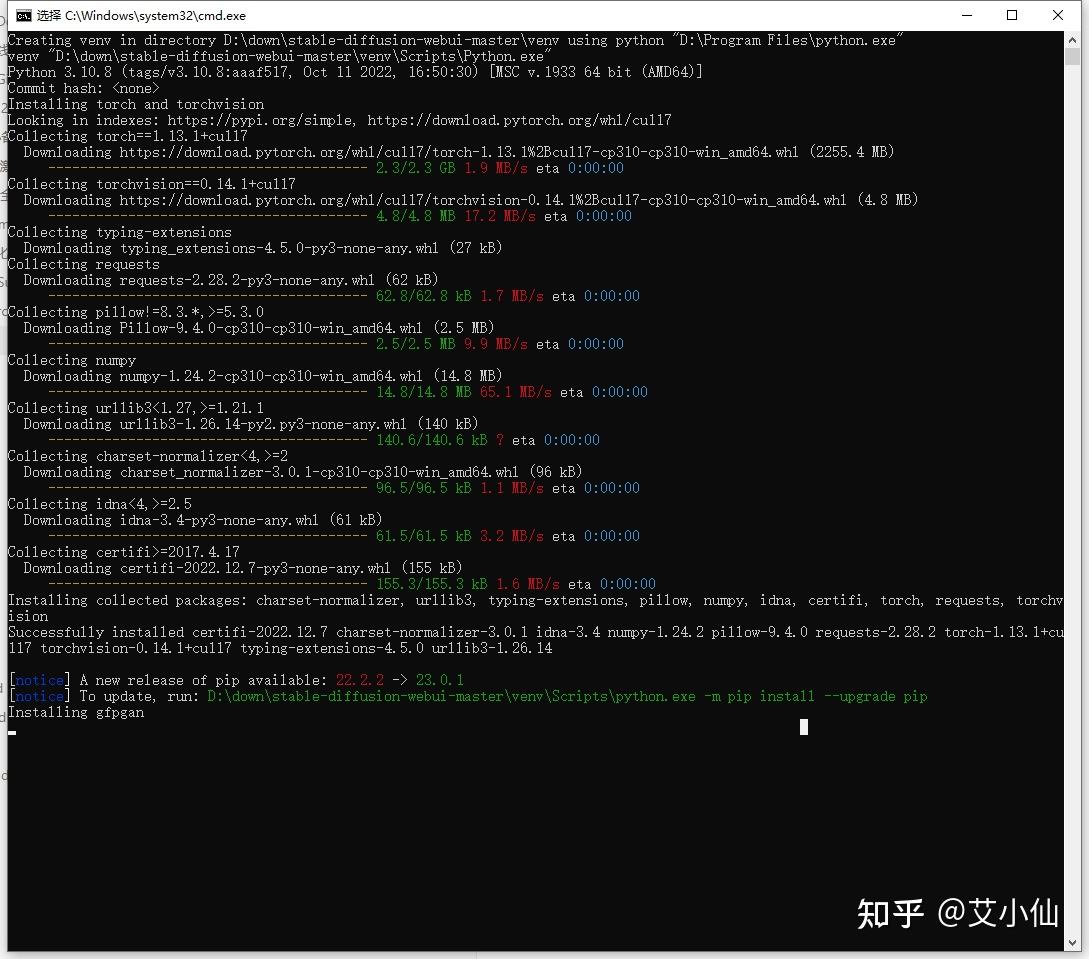Click 'Downloading certifi-2022.12.7' line
The height and width of the screenshot is (959, 1089).
[x=243, y=567]
